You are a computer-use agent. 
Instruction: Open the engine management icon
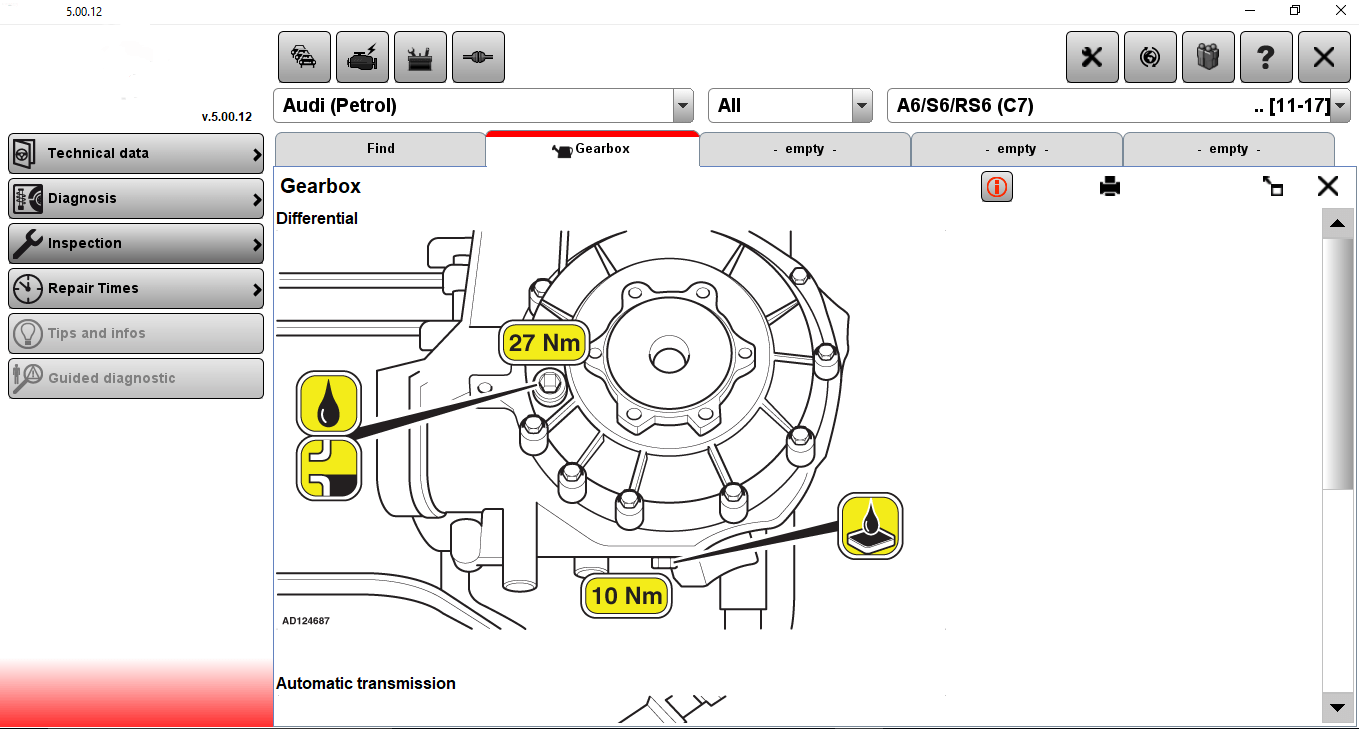click(362, 57)
